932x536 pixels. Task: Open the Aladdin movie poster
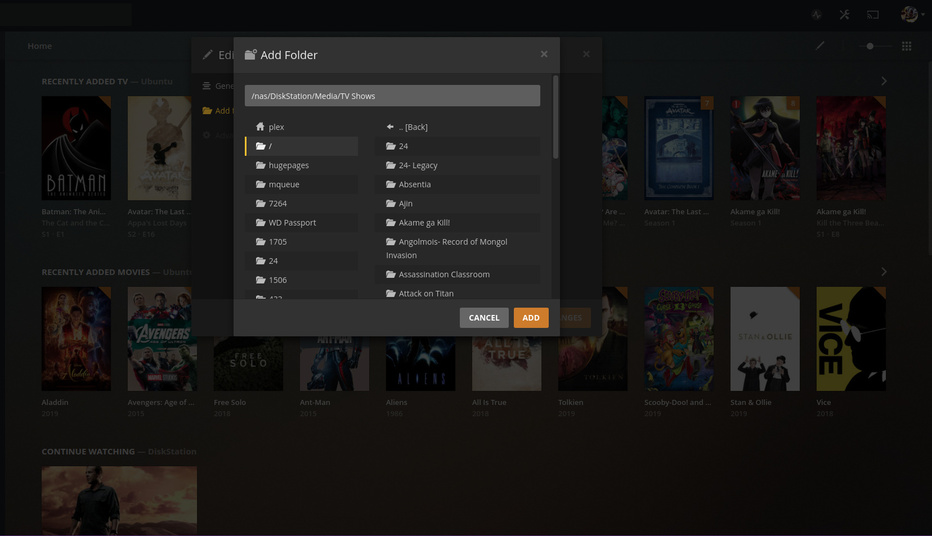pos(76,339)
